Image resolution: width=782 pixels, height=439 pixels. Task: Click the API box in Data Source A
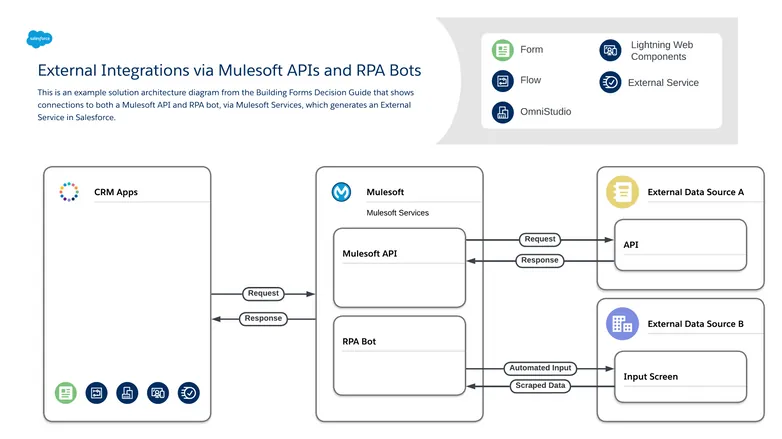tap(679, 244)
